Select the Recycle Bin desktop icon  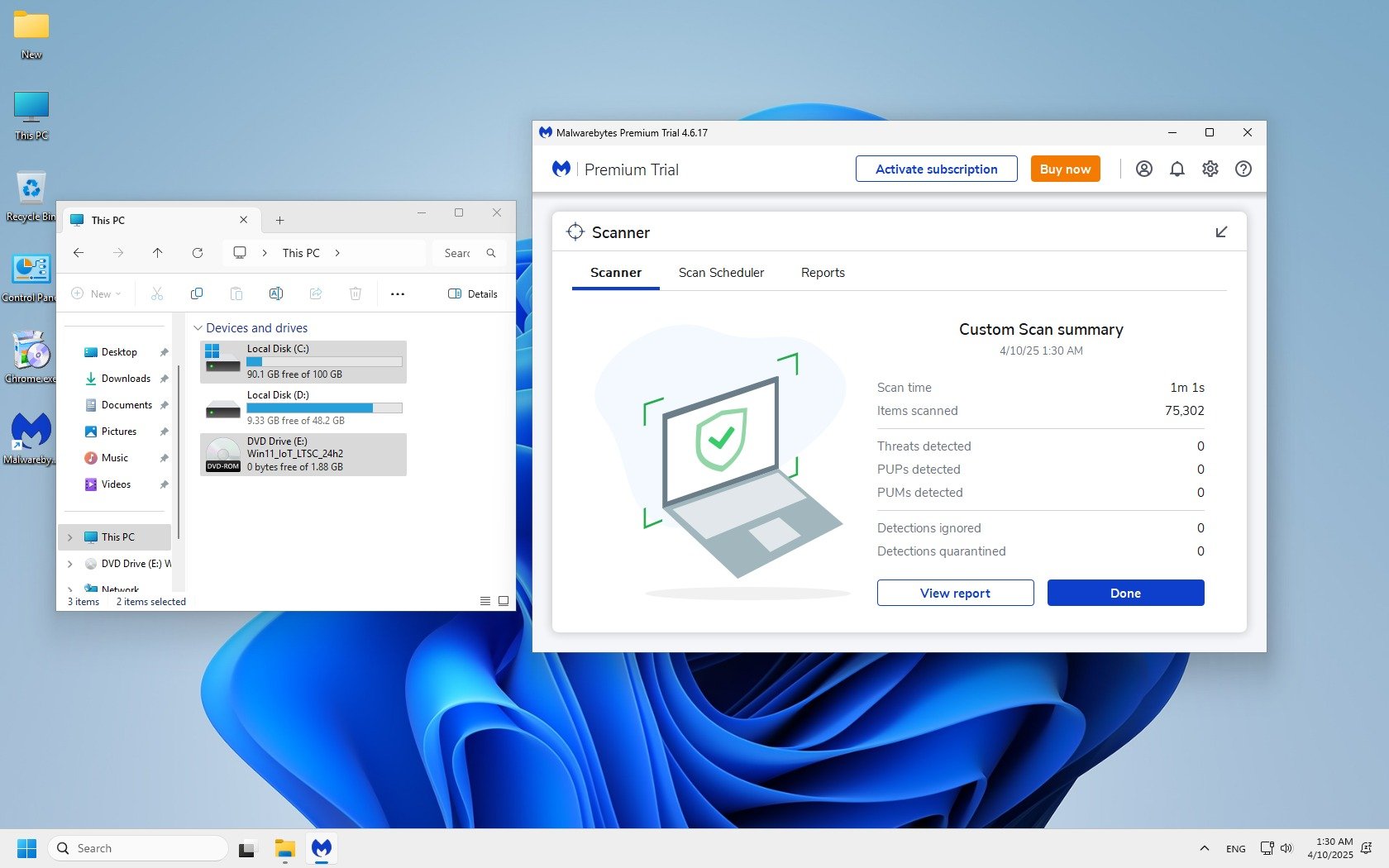point(31,196)
